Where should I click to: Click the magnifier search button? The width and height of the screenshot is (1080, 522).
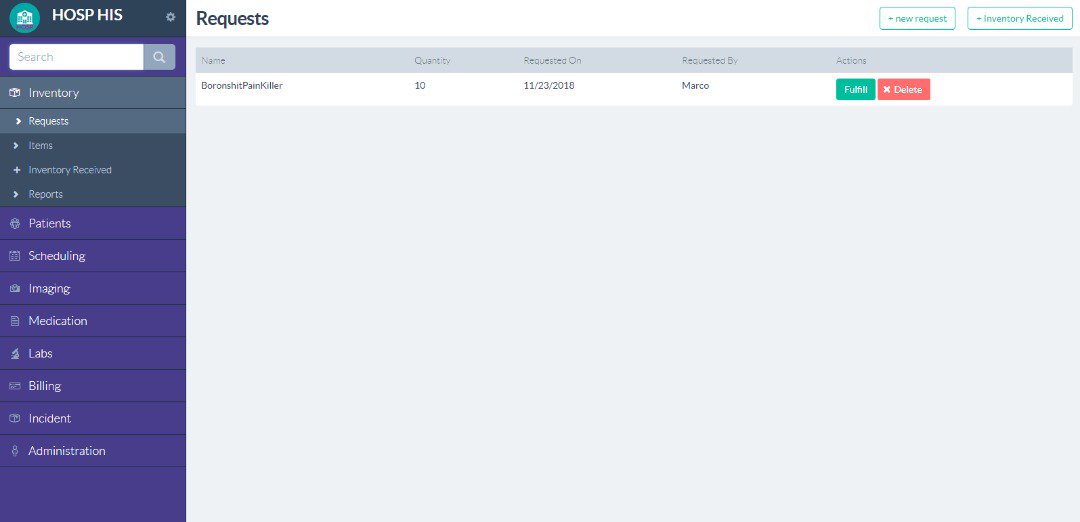point(159,57)
